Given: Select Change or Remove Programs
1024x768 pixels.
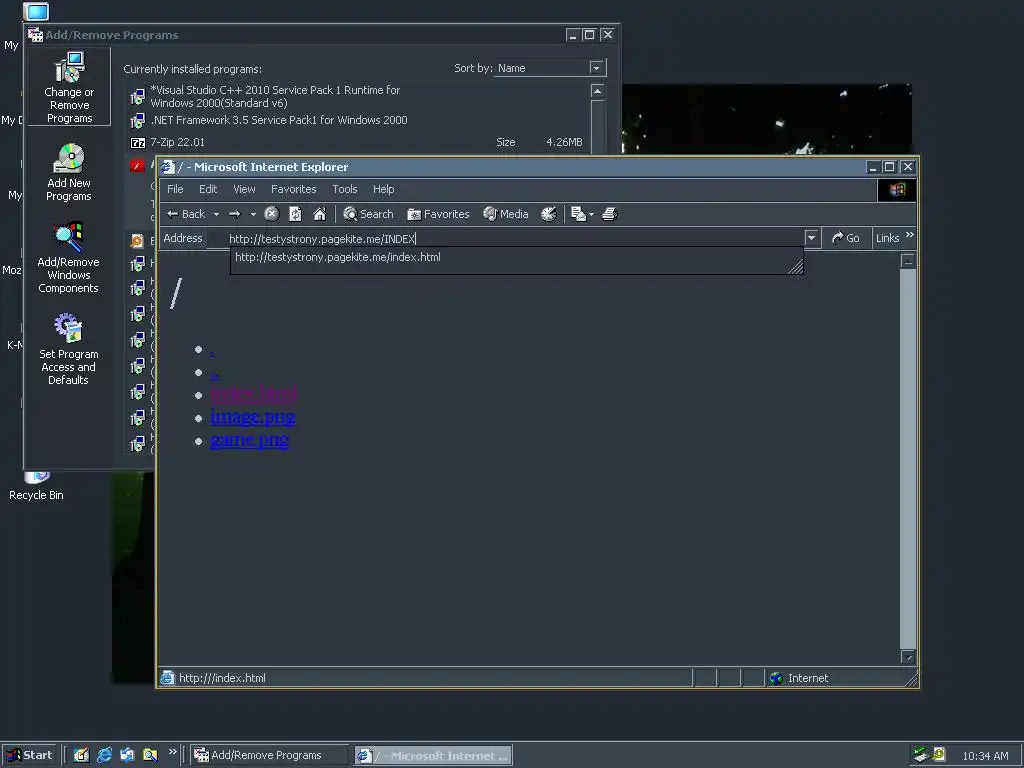Looking at the screenshot, I should [69, 88].
